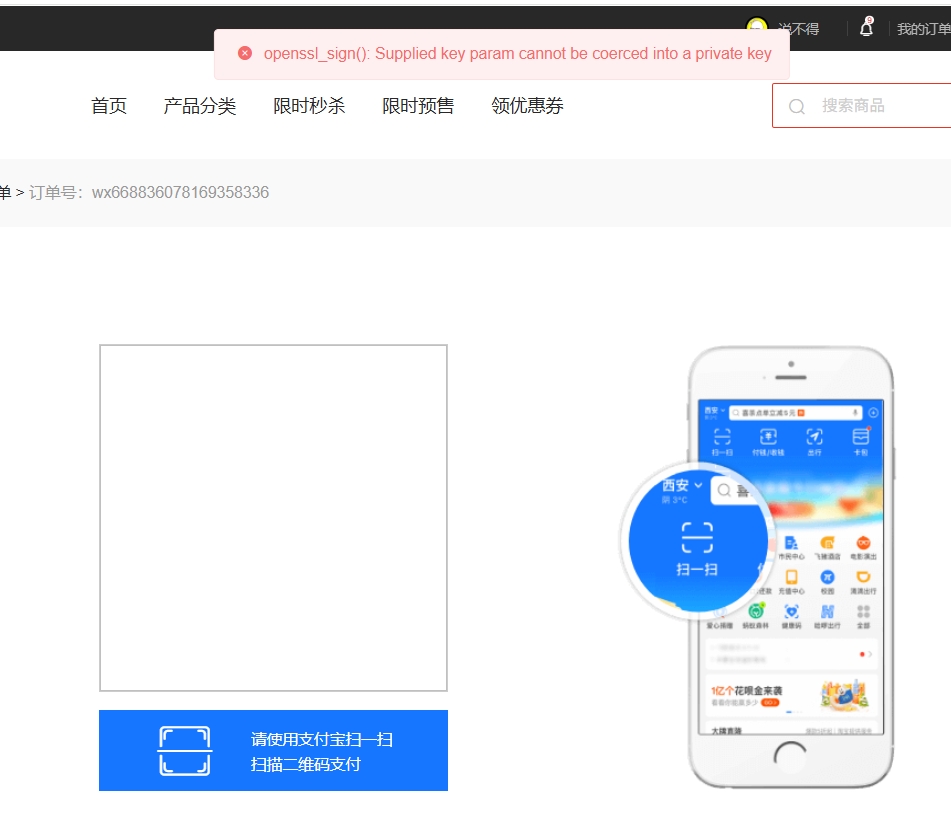
Task: Click the empty QR code box
Action: click(274, 518)
